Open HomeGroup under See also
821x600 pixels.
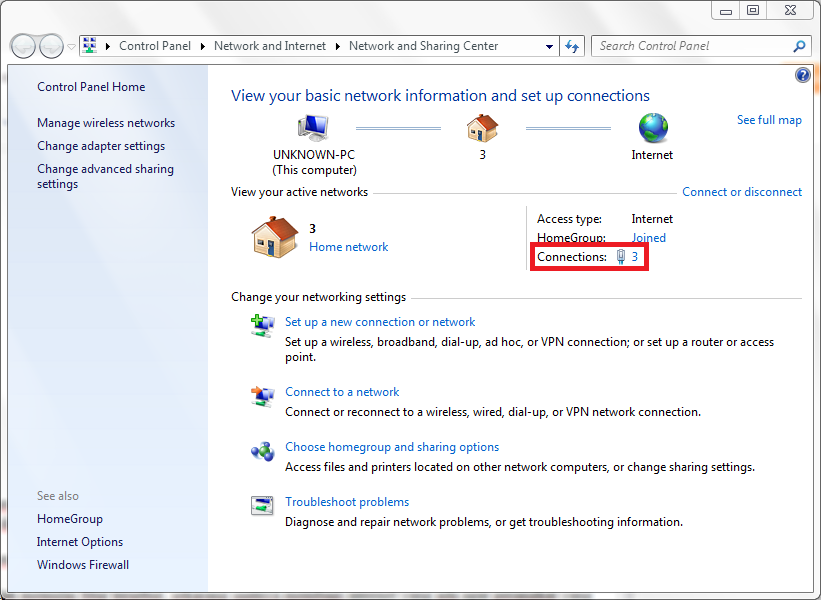click(70, 519)
